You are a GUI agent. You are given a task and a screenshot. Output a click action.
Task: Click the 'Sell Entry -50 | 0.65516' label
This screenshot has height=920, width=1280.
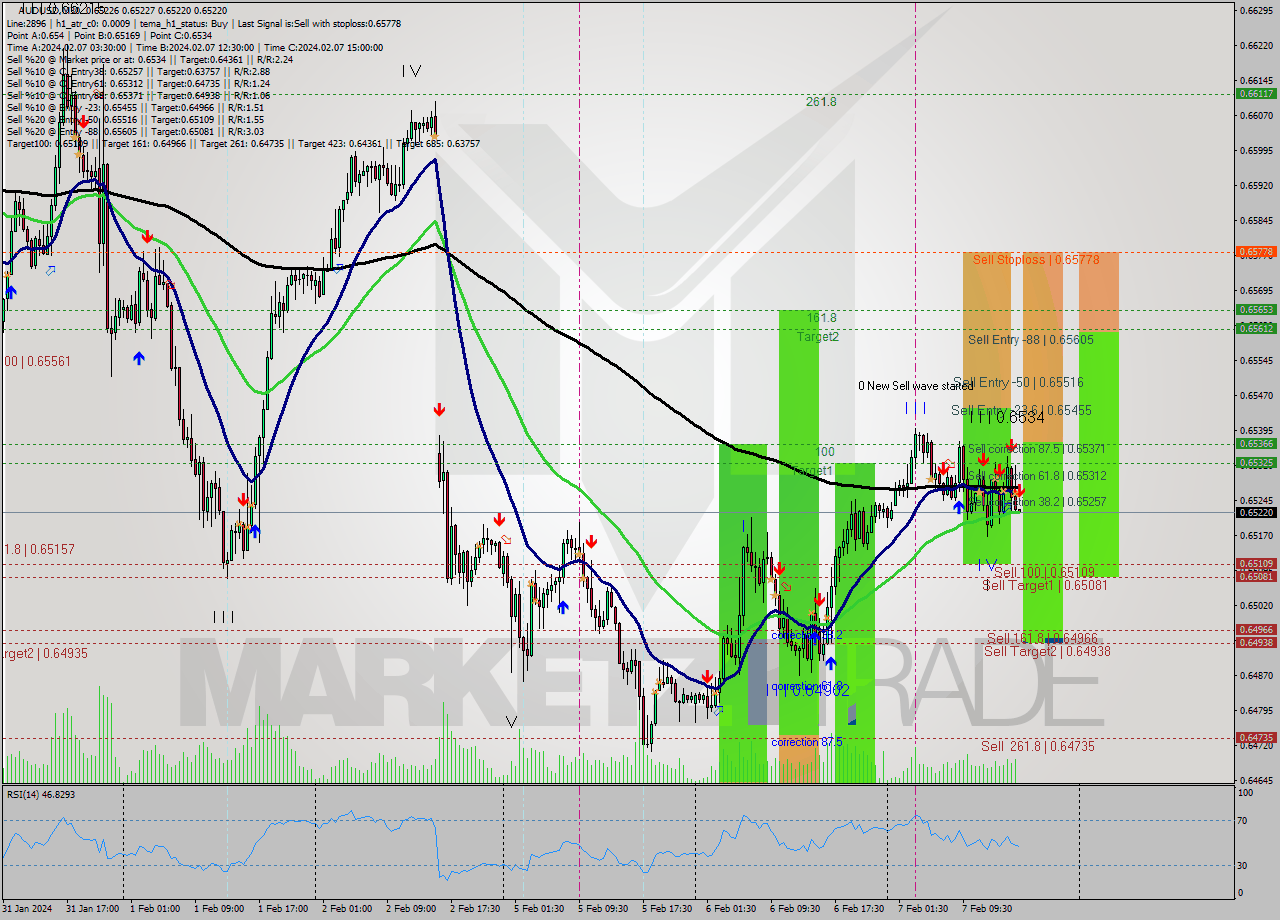point(1018,383)
